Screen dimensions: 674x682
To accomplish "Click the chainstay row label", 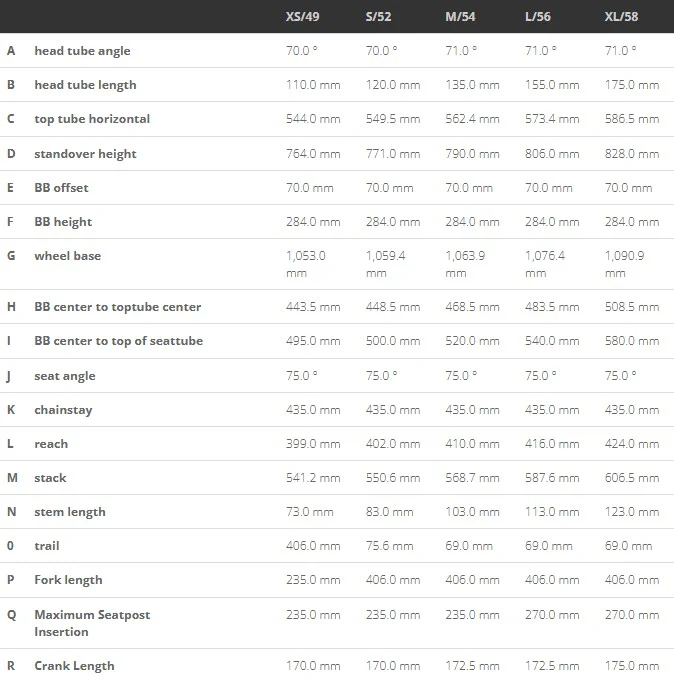I will point(63,410).
